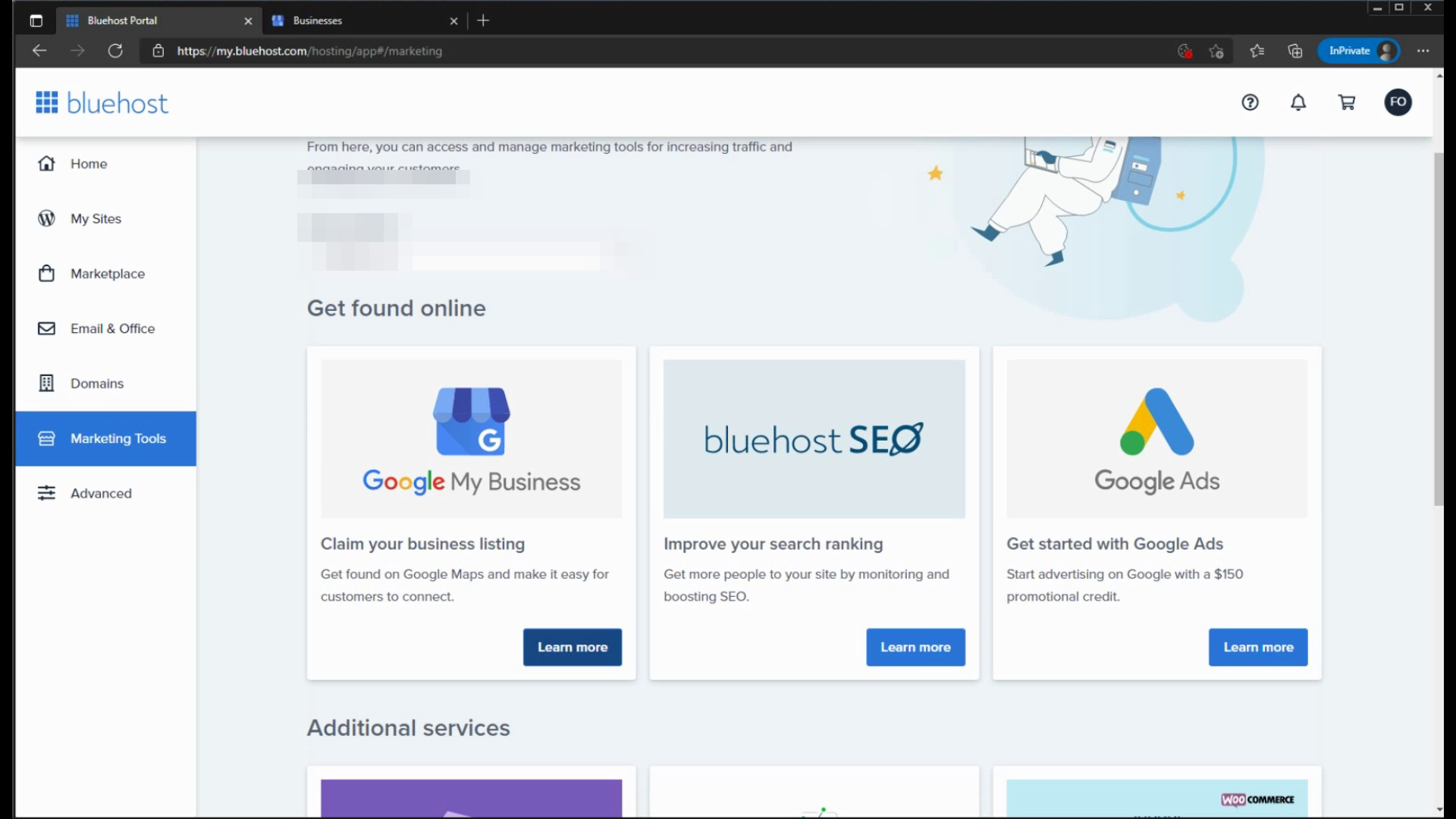Viewport: 1456px width, 819px height.
Task: Go back using the browser arrow
Action: (x=39, y=51)
